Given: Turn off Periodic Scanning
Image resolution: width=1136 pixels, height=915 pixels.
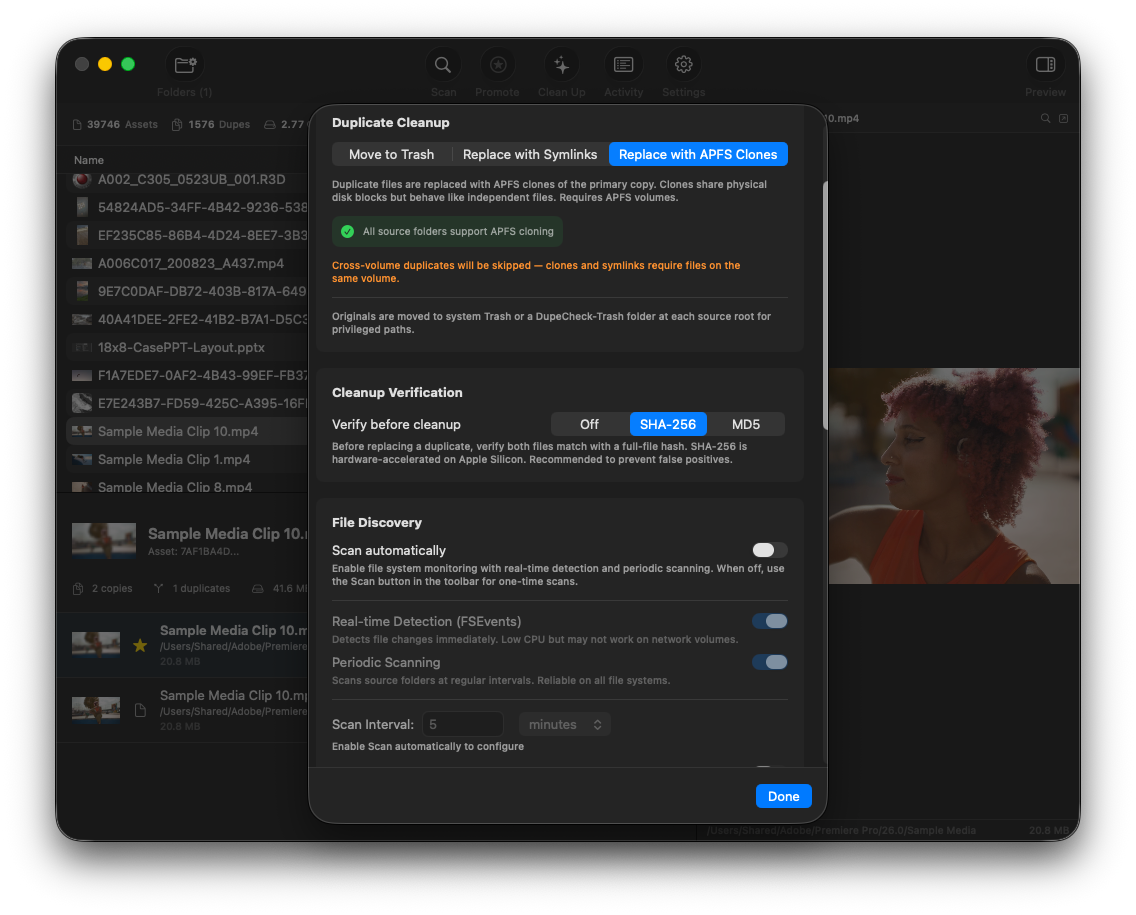Looking at the screenshot, I should (769, 661).
